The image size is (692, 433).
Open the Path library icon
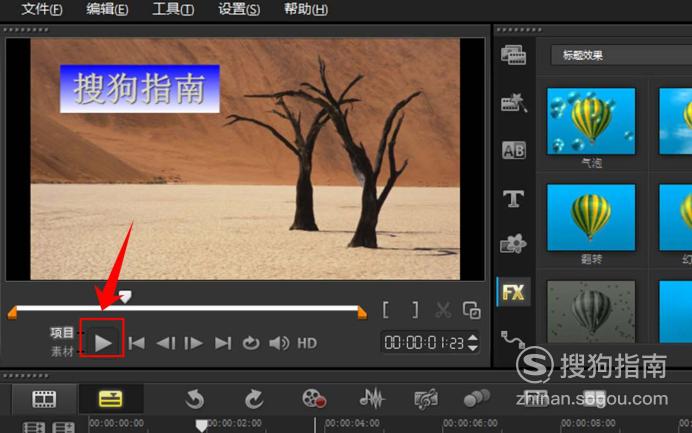pyautogui.click(x=513, y=339)
